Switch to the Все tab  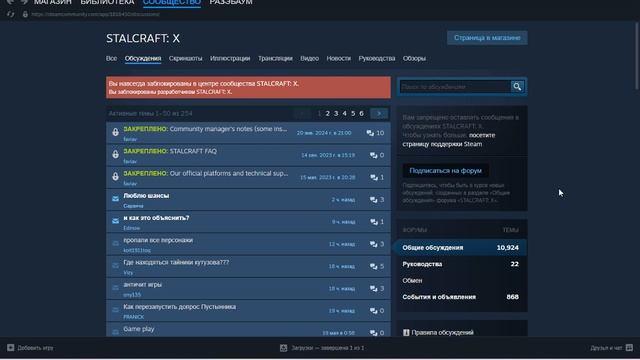111,58
